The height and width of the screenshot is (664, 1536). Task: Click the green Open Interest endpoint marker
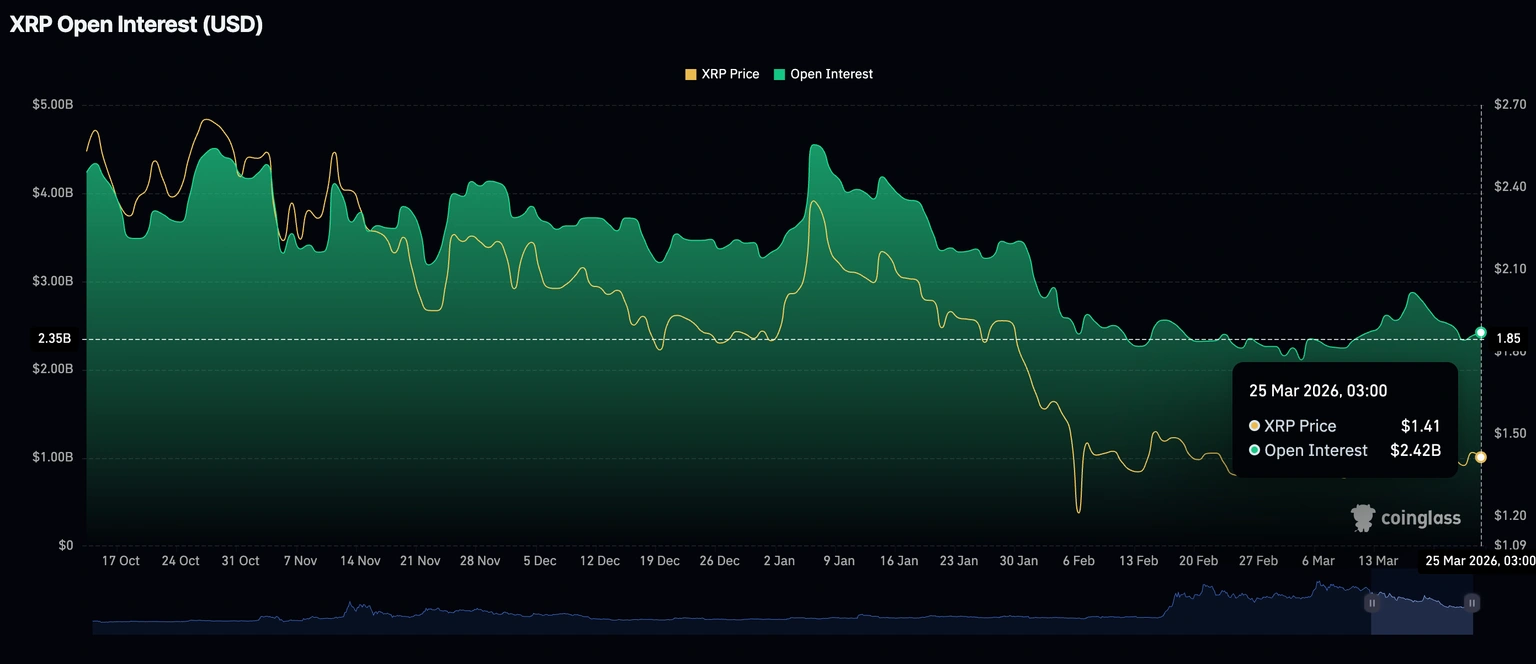point(1481,332)
